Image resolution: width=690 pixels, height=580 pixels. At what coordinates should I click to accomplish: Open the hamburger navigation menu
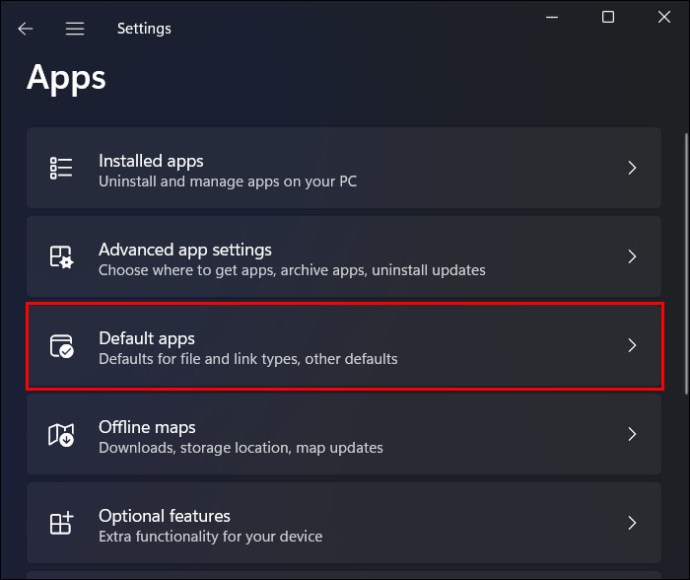click(x=75, y=29)
